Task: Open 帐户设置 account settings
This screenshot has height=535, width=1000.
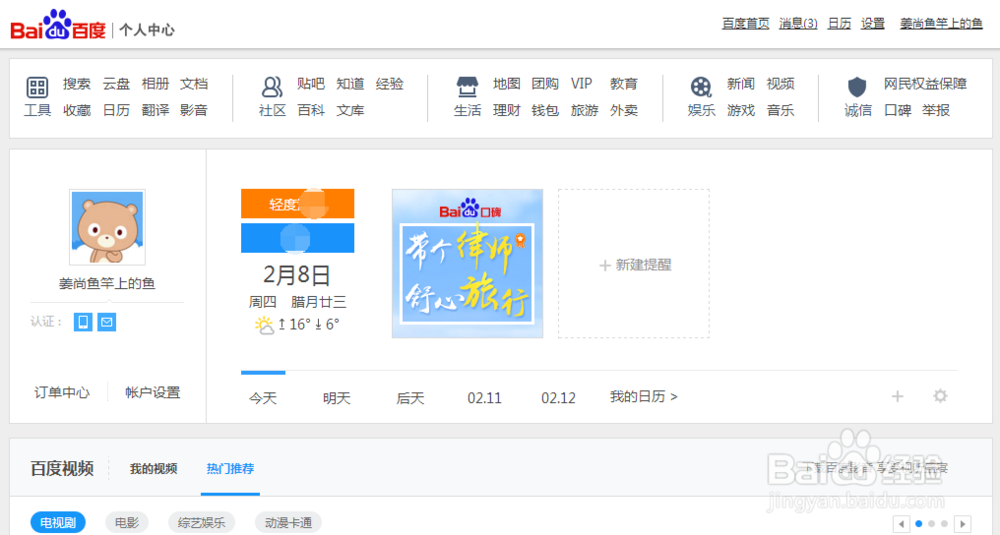Action: pos(153,392)
